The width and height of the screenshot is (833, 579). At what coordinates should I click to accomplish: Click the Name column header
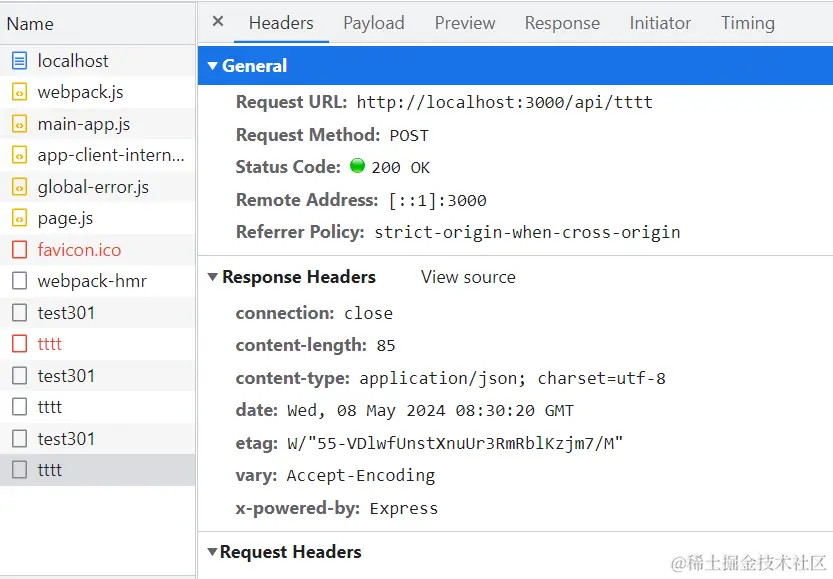point(30,23)
